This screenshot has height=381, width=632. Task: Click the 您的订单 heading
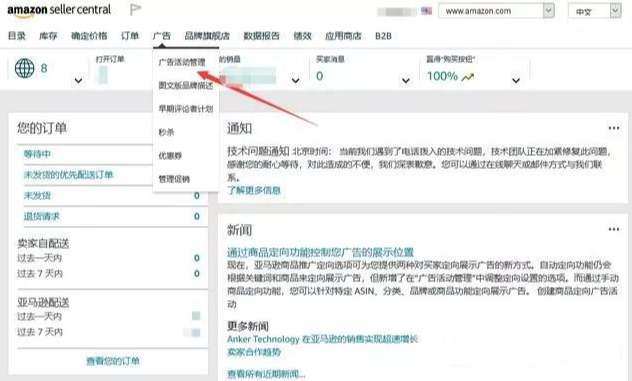42,129
